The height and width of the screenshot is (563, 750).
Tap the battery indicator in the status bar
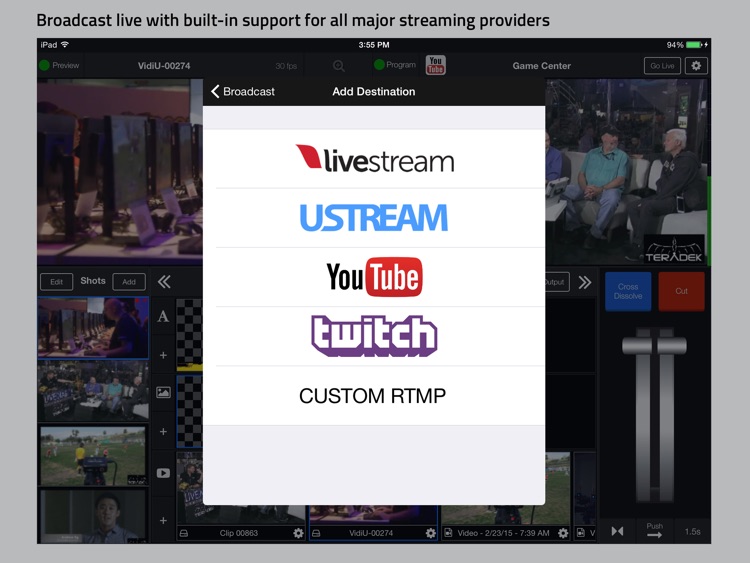coord(694,45)
